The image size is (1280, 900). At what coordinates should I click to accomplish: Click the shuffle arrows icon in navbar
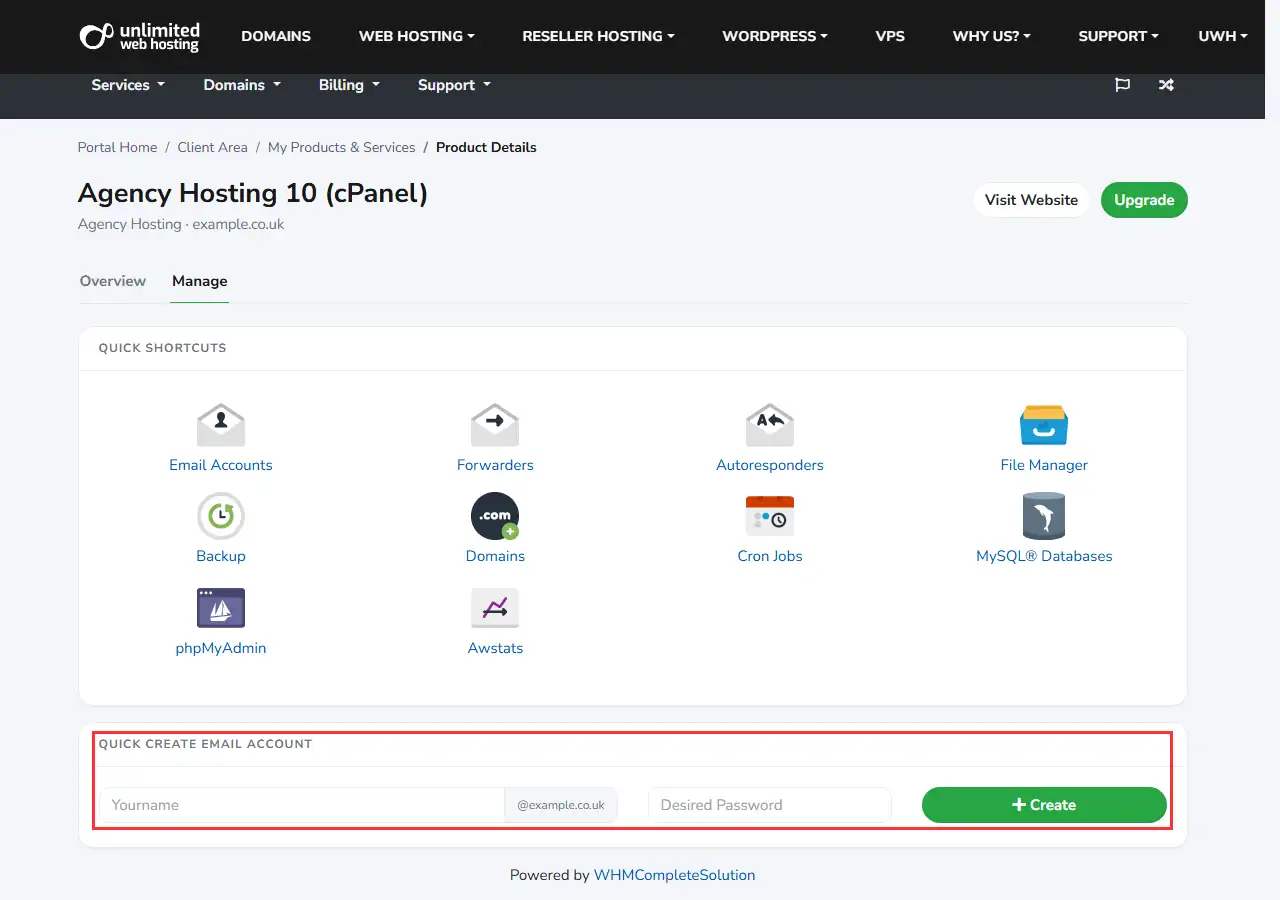pos(1166,85)
